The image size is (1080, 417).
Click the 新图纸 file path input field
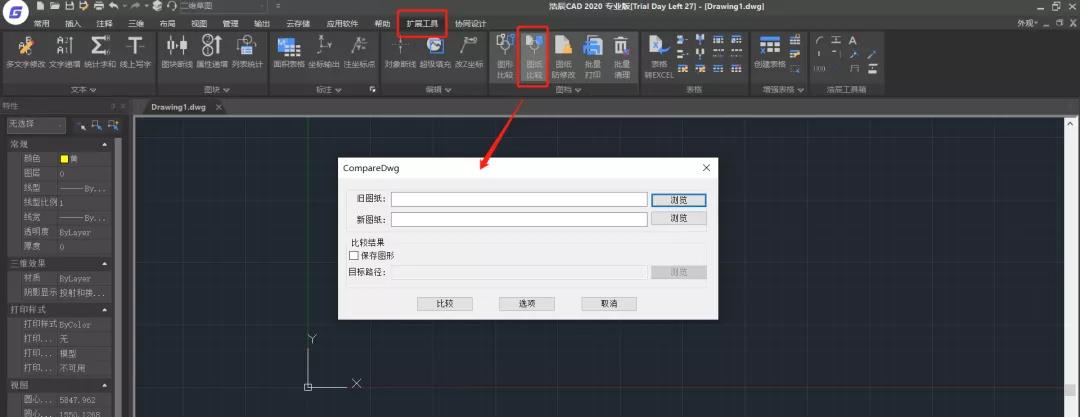point(519,219)
